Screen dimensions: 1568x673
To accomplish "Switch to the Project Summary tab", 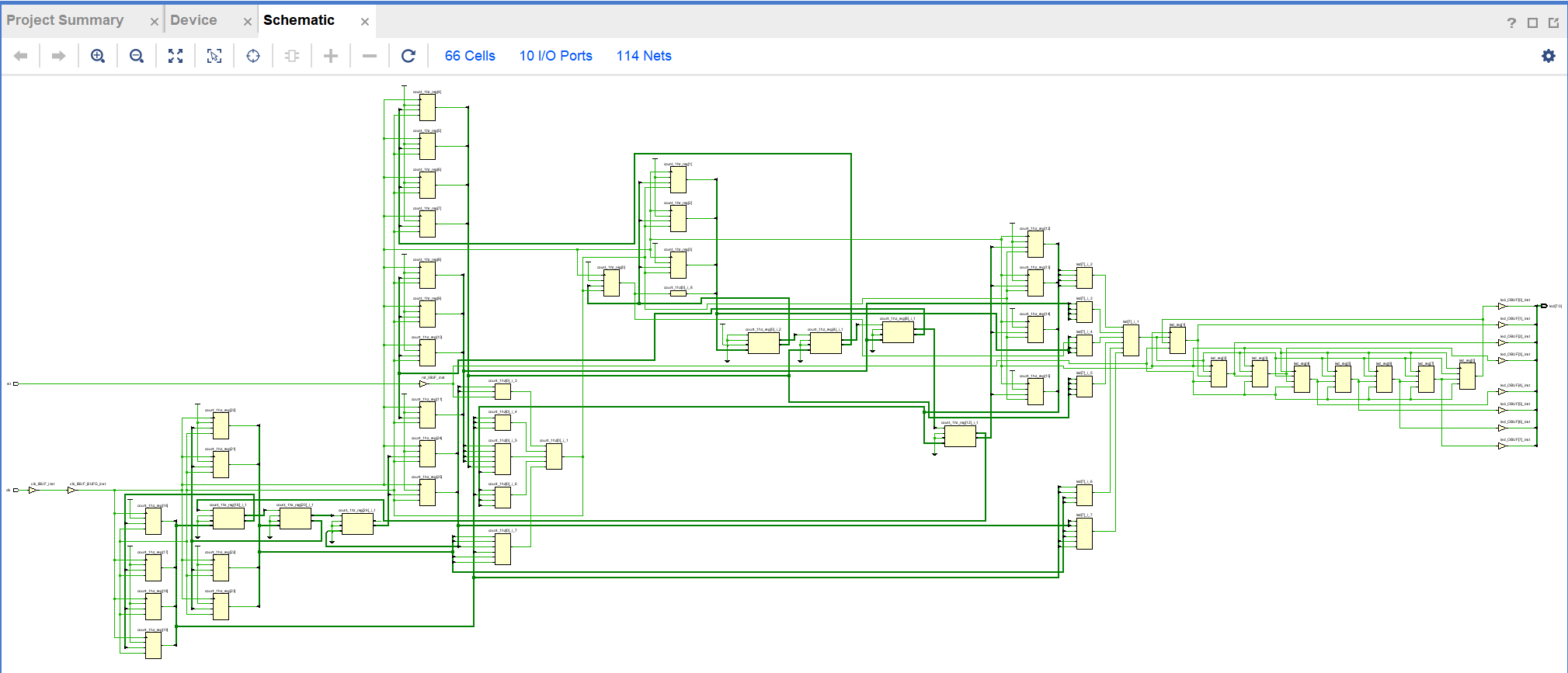I will click(65, 20).
